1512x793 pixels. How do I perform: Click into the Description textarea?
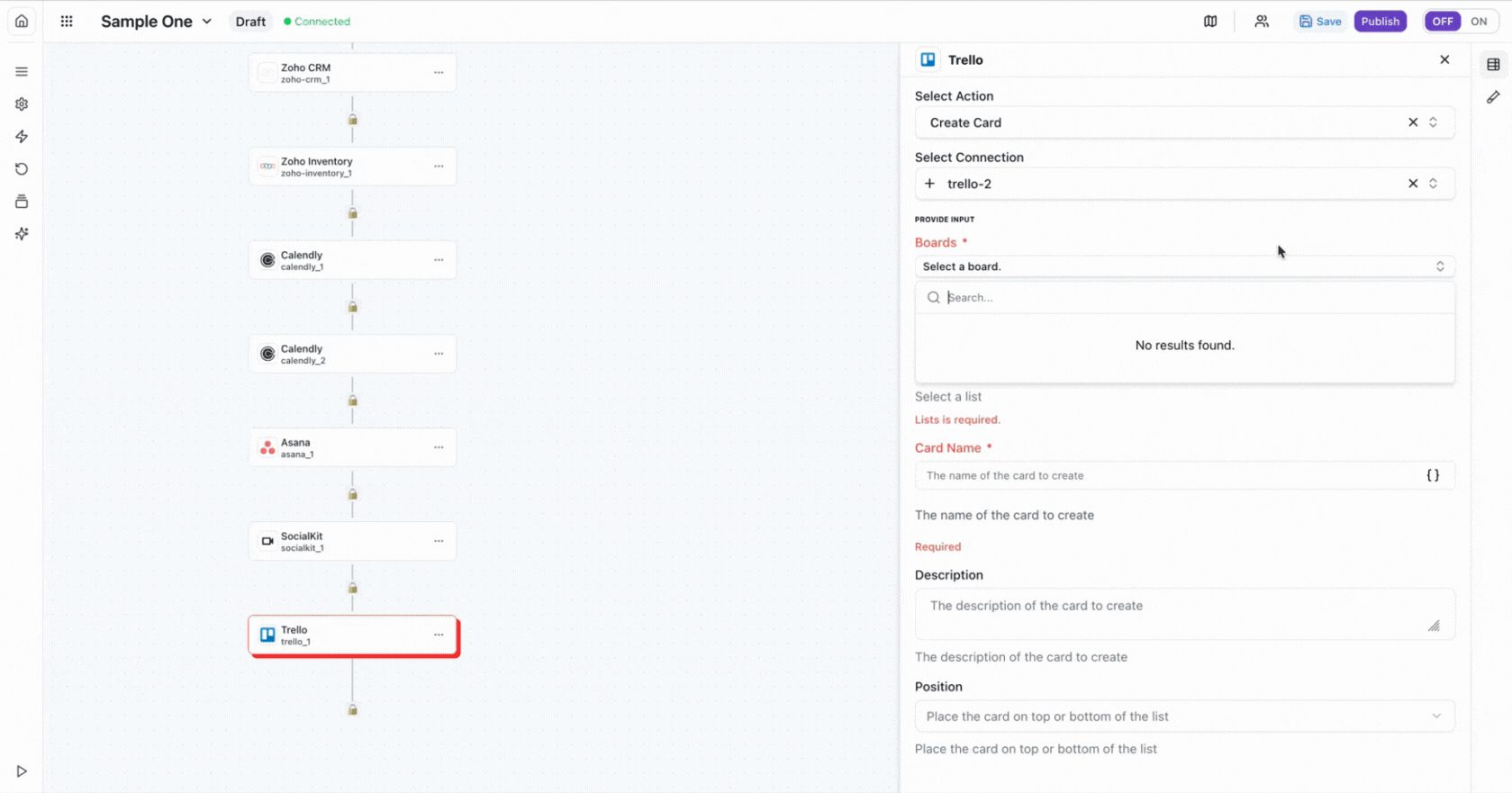(x=1184, y=615)
